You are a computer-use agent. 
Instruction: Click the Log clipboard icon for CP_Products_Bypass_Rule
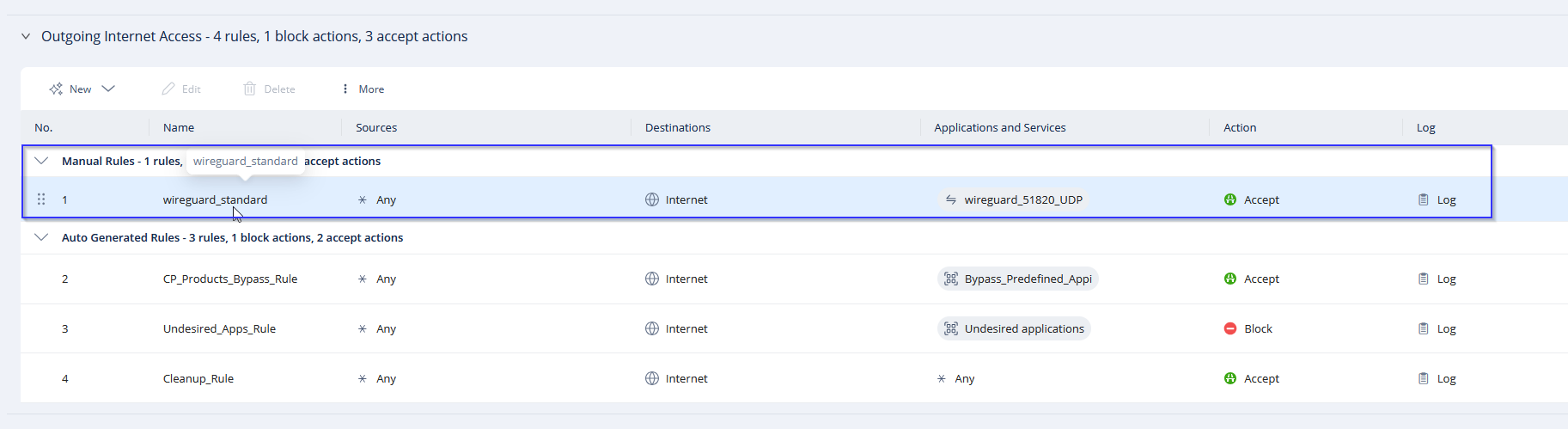pos(1424,279)
